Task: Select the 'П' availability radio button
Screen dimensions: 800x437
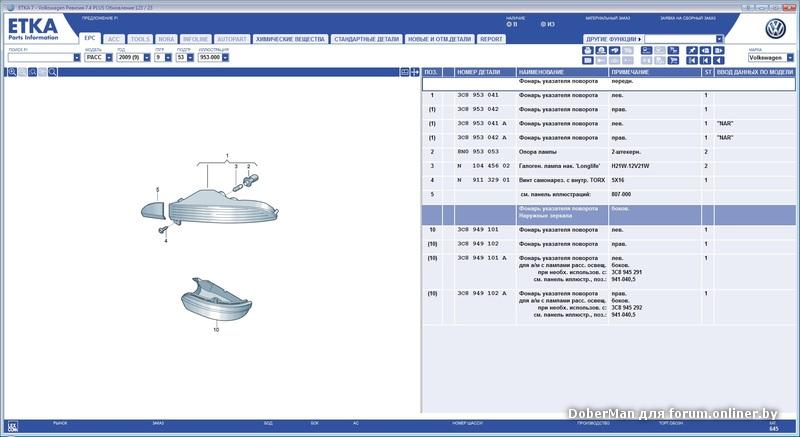Action: 509,24
